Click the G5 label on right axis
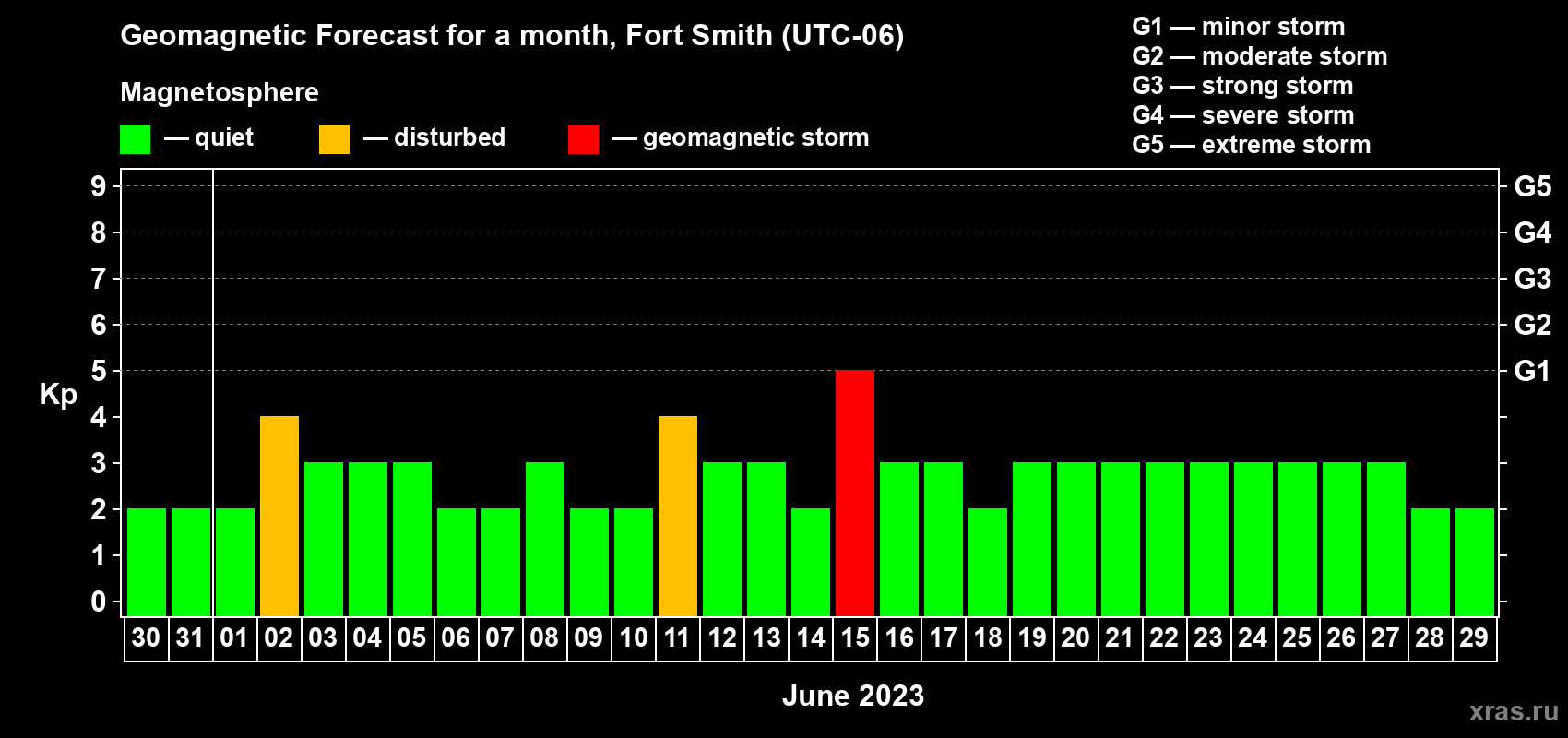The image size is (1568, 738). pyautogui.click(x=1532, y=186)
